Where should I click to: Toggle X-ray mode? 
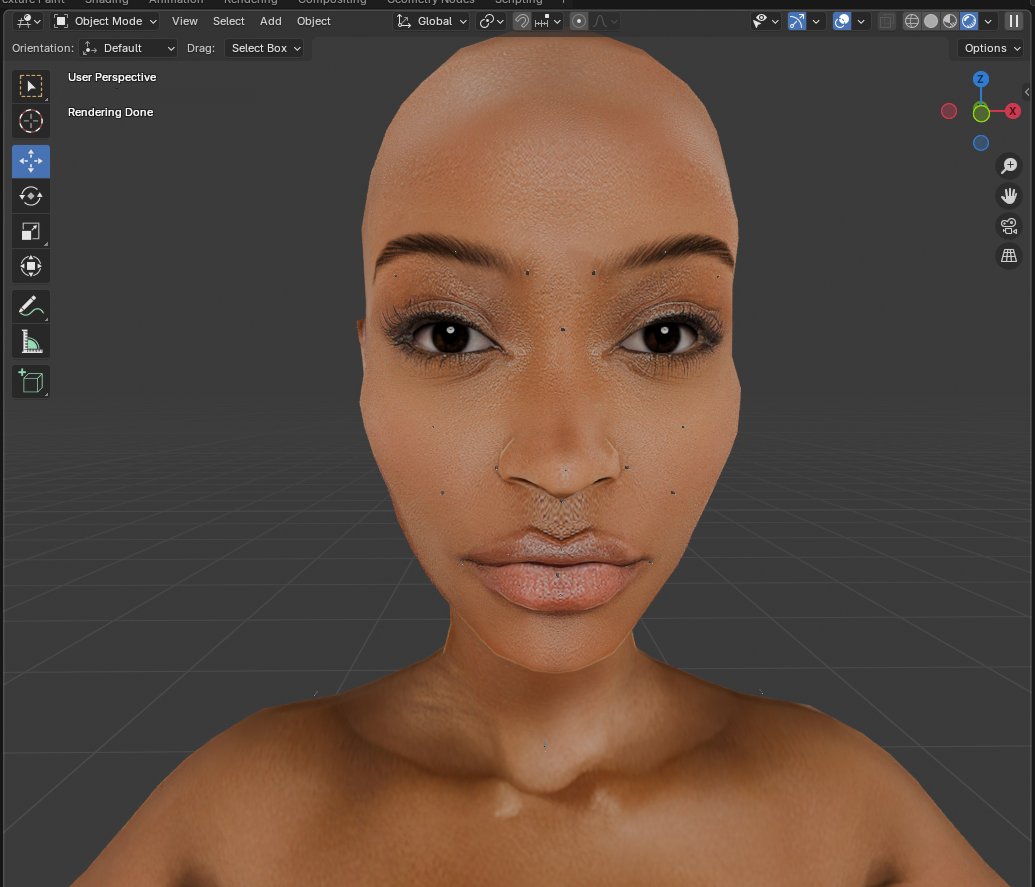[x=886, y=21]
